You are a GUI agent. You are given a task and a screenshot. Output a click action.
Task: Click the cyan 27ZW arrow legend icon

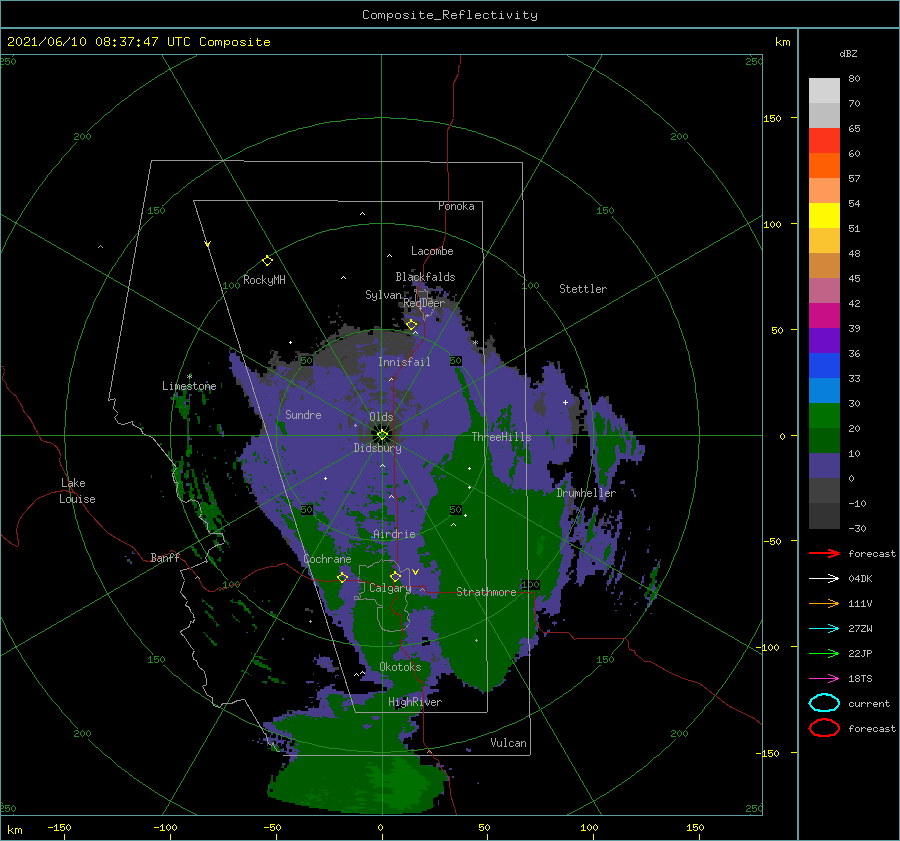click(824, 629)
